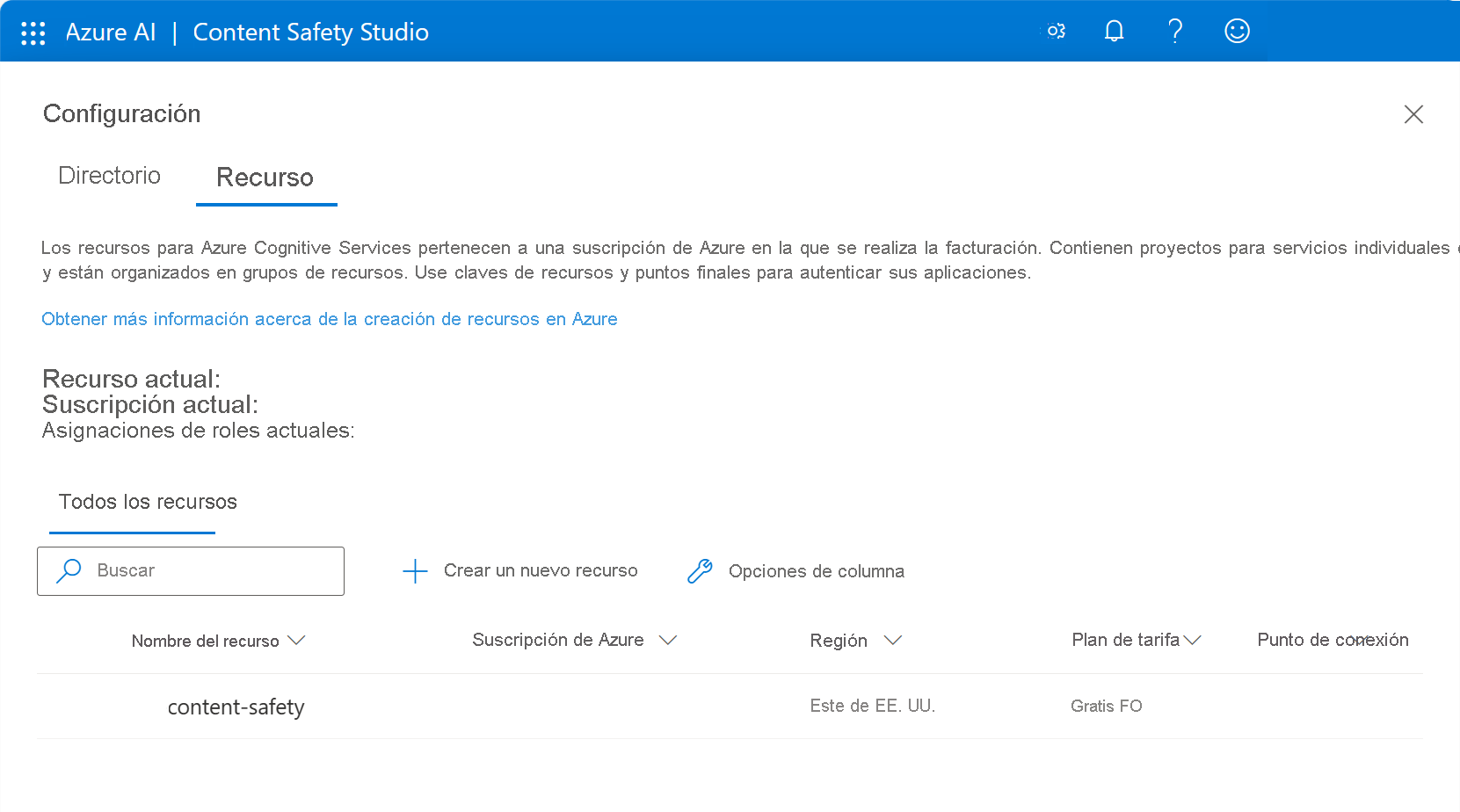1460x812 pixels.
Task: Close the Configuración panel
Action: click(x=1413, y=114)
